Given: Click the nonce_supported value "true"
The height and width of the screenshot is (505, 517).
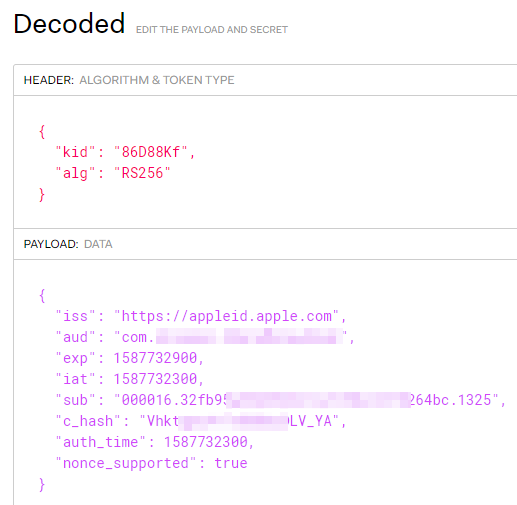Looking at the screenshot, I should point(231,463).
